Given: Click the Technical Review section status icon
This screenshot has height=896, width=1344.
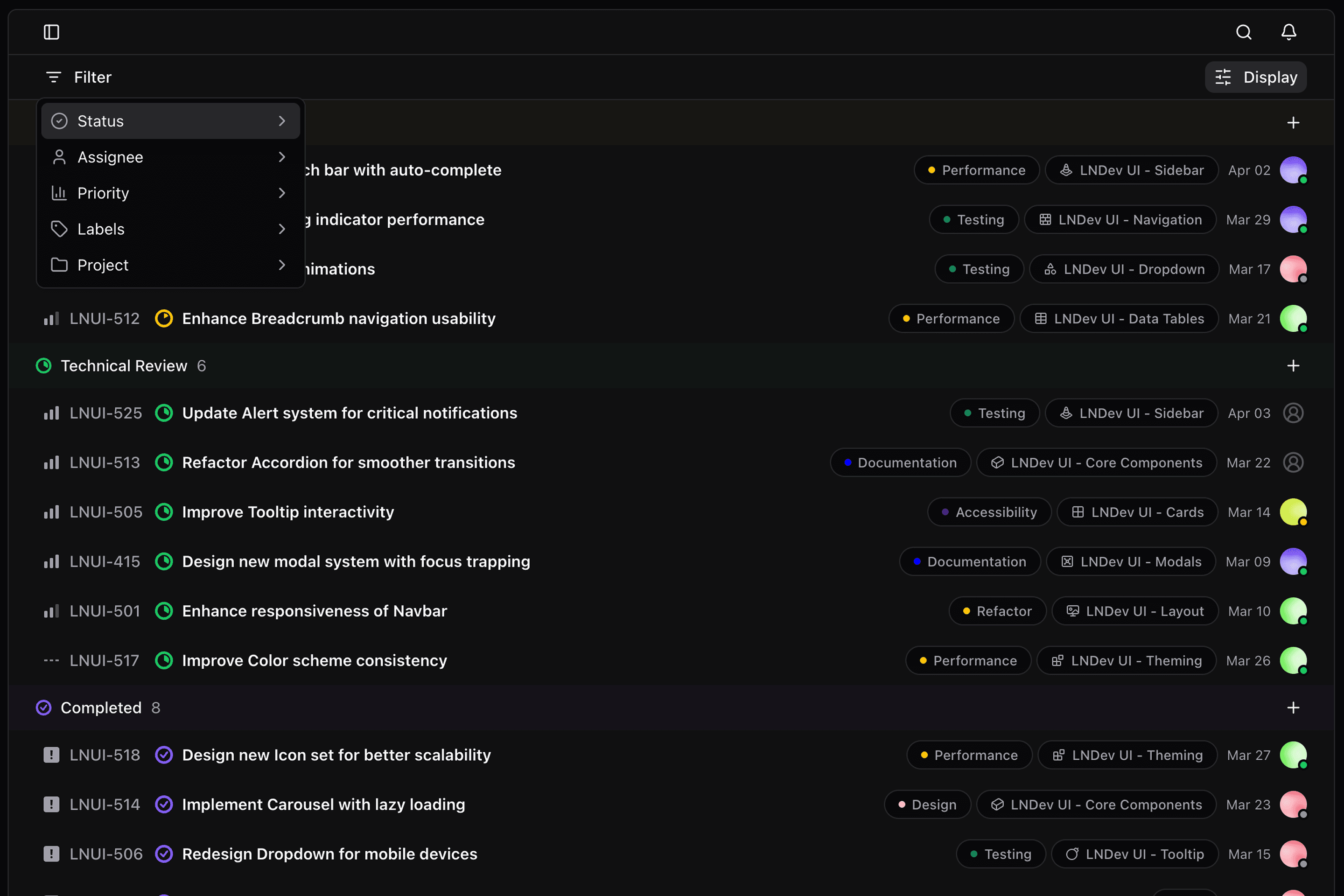Looking at the screenshot, I should coord(43,365).
